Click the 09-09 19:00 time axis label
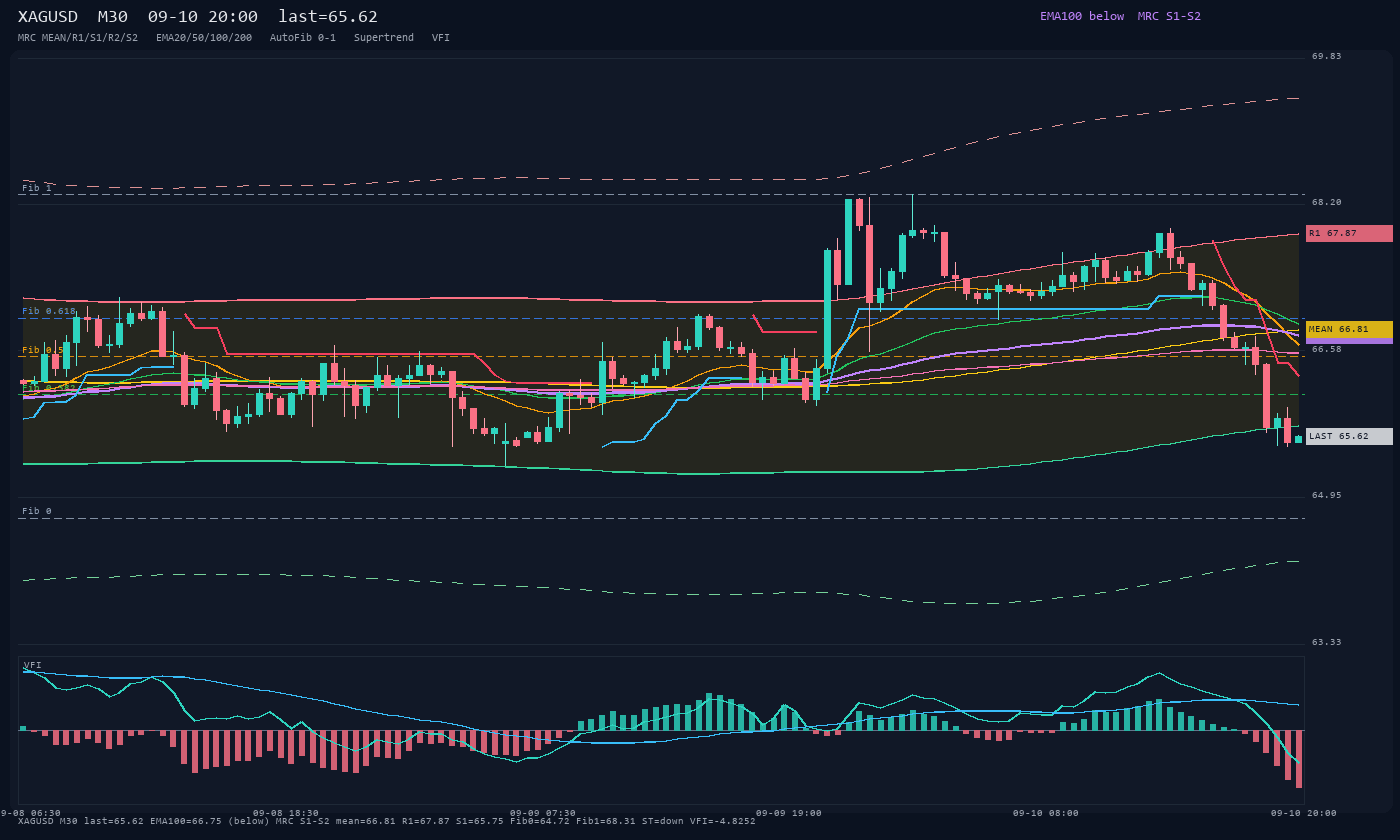 (x=789, y=813)
